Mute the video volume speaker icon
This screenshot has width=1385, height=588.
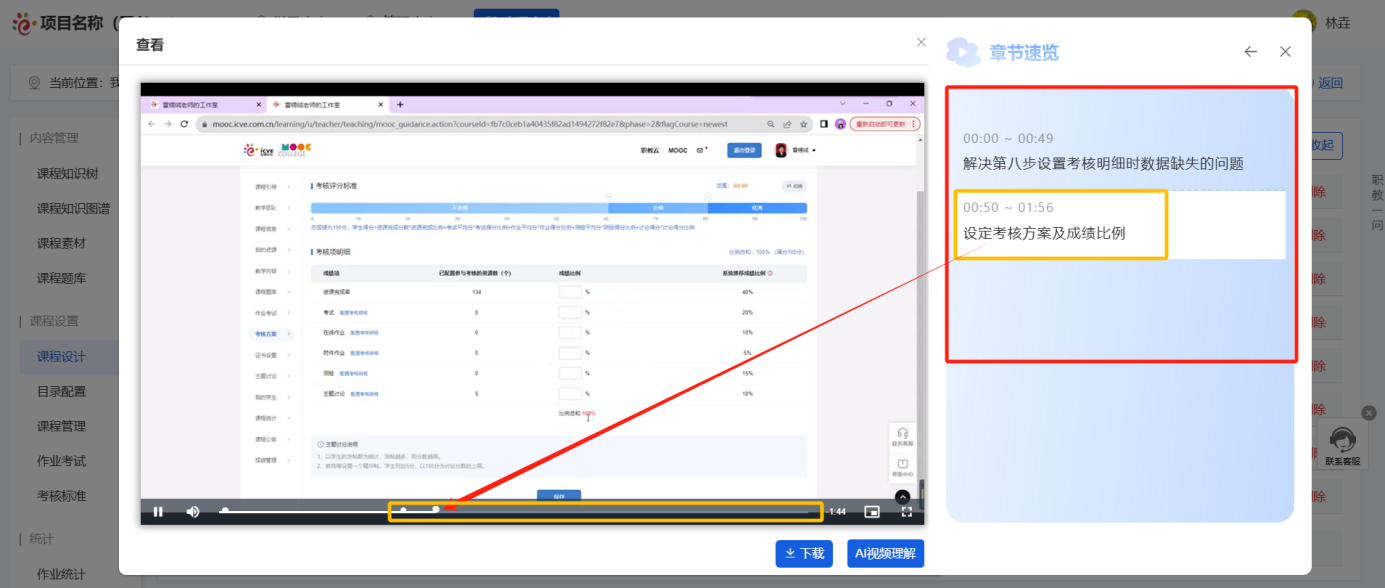[193, 511]
